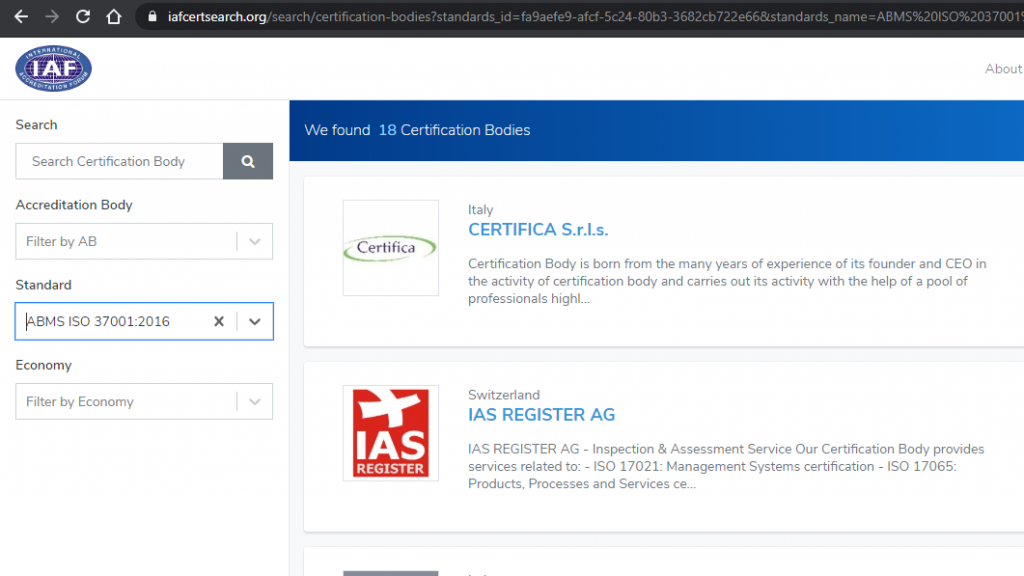Click the Certifica logo thumbnail
The height and width of the screenshot is (576, 1024).
(x=390, y=248)
